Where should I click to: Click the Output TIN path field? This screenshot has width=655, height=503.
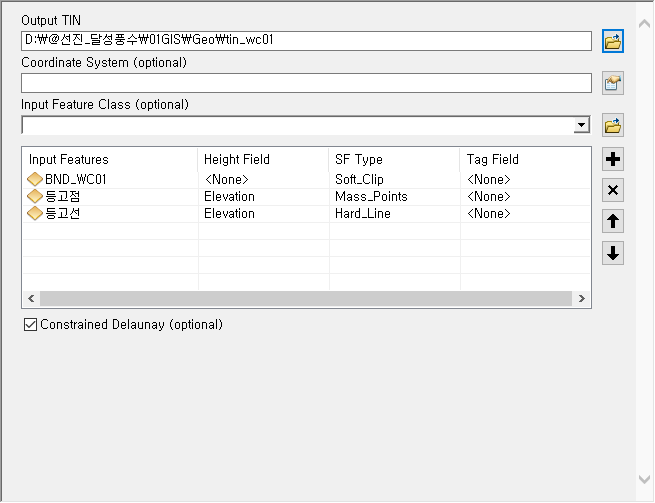(306, 41)
